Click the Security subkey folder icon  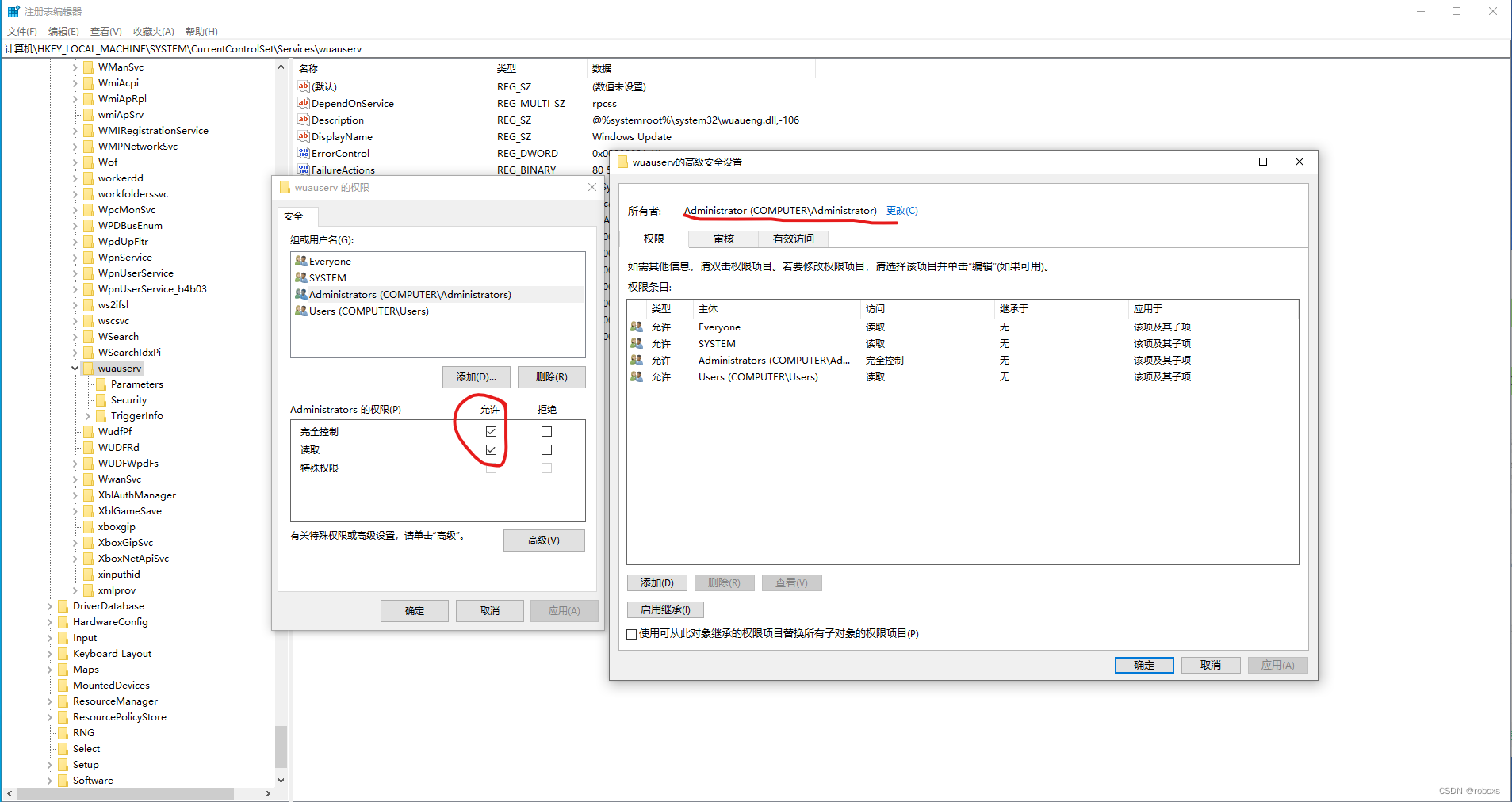[101, 400]
